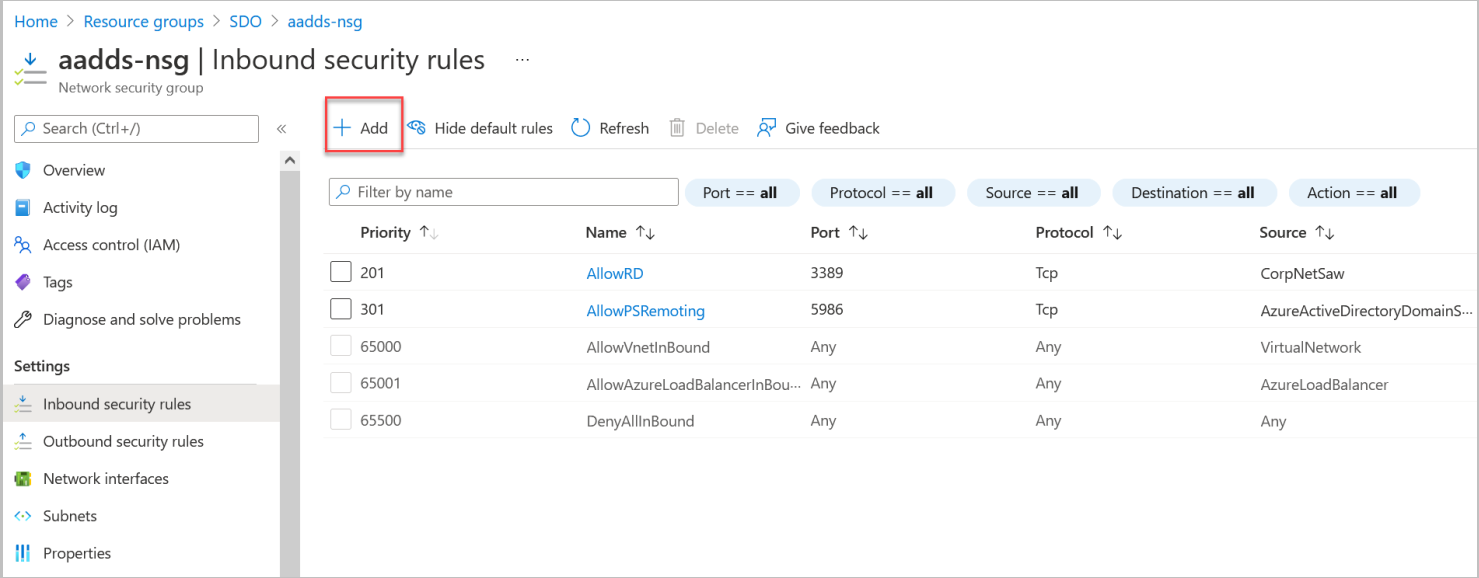Click the purple Tags icon
The height and width of the screenshot is (578, 1479).
click(x=23, y=282)
